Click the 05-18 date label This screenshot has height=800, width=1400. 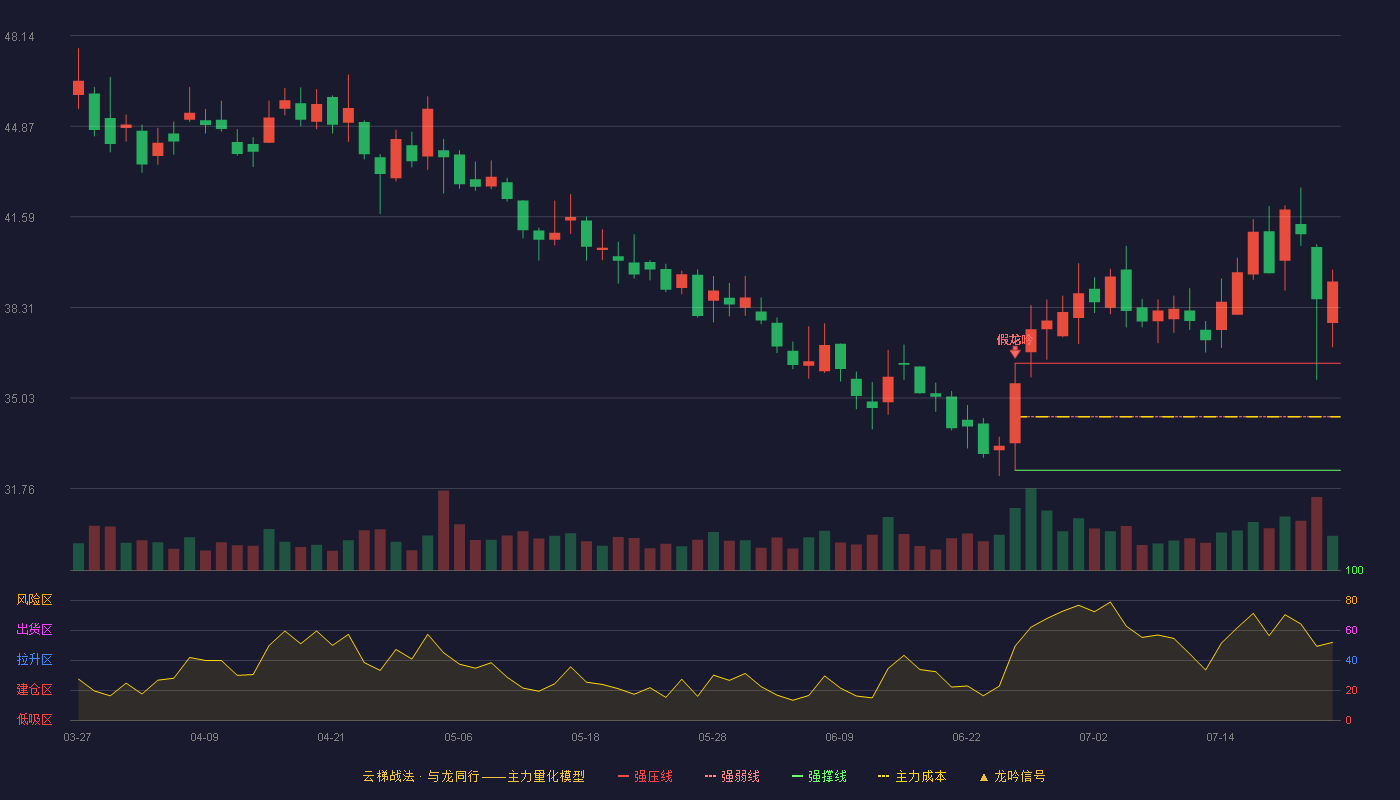585,737
